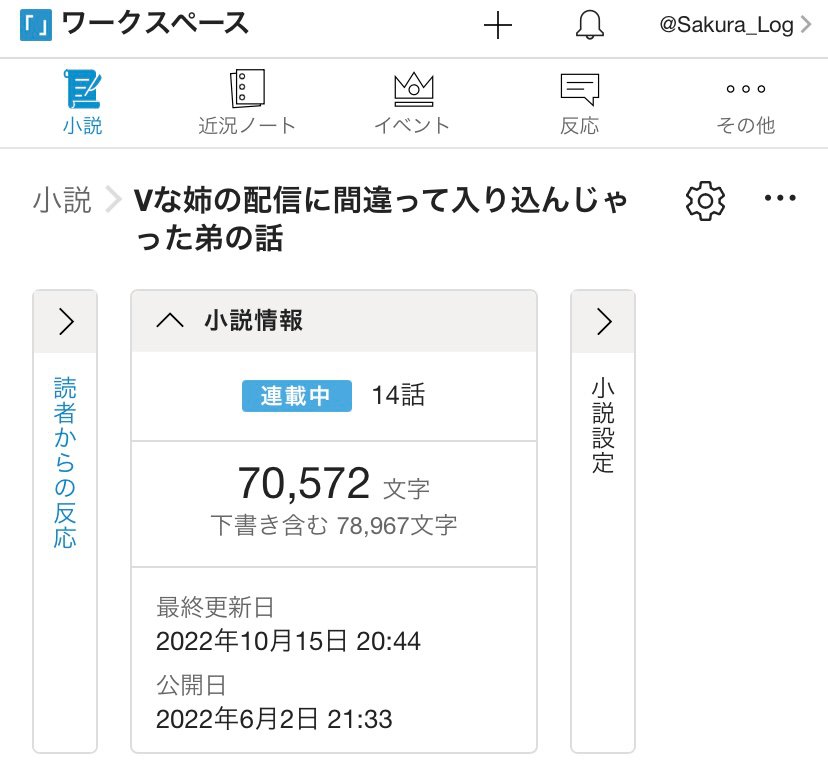
Task: Click the 読者からの反応 vertical link text
Action: coord(65,463)
